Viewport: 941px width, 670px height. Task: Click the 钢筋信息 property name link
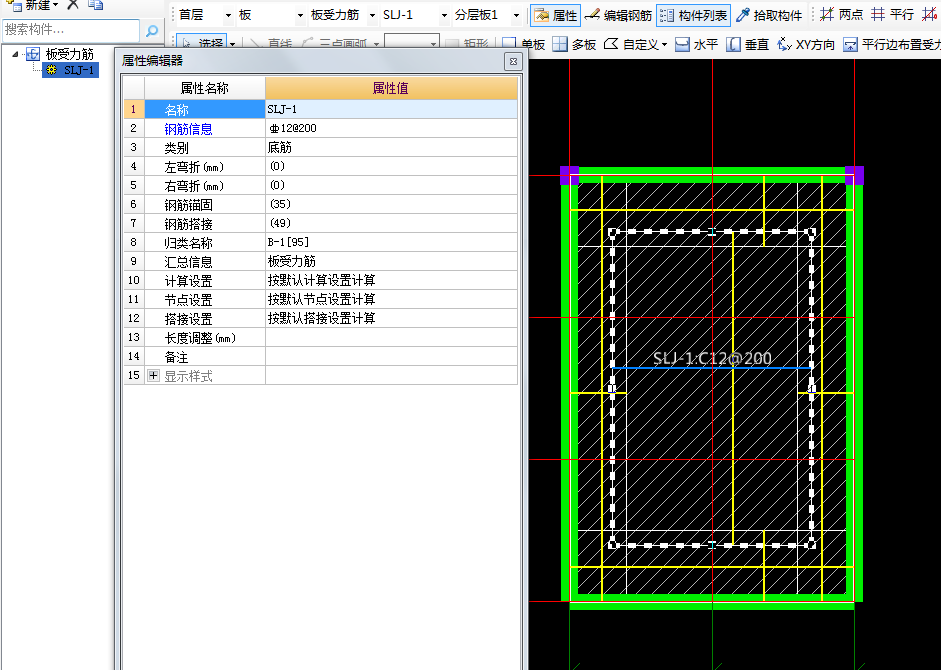(188, 129)
